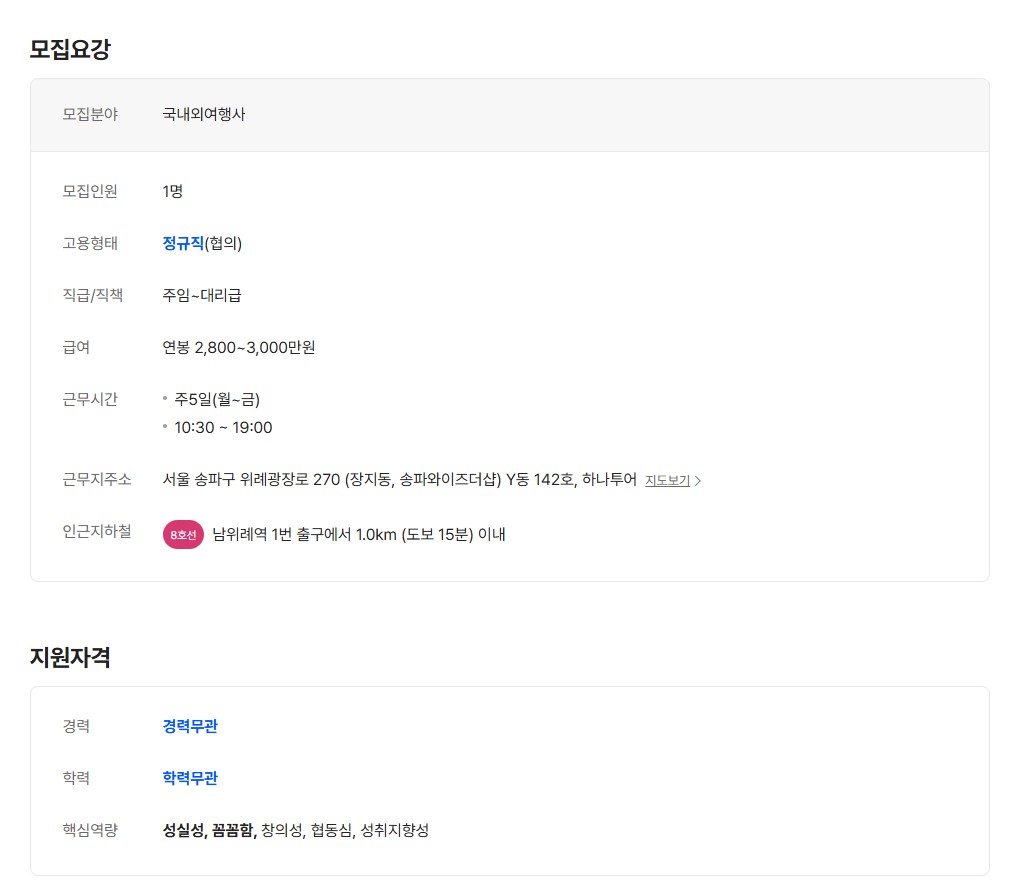Open the 지도보기 map link

pos(667,480)
